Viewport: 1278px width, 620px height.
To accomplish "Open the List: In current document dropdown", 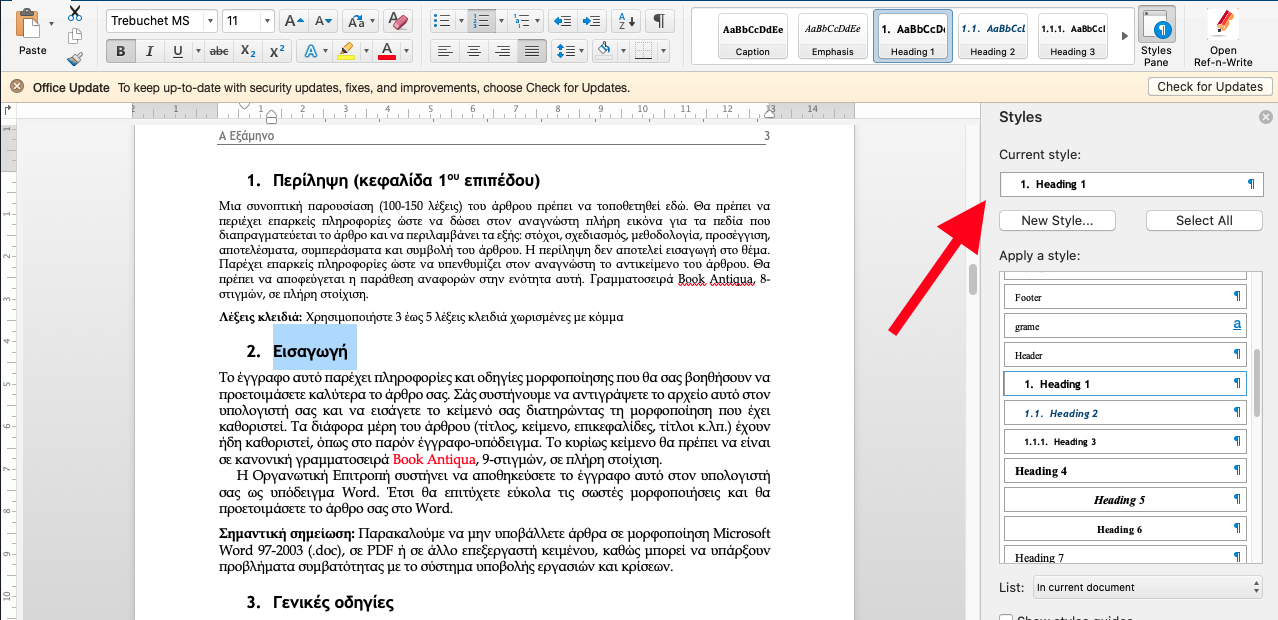I will point(1147,587).
